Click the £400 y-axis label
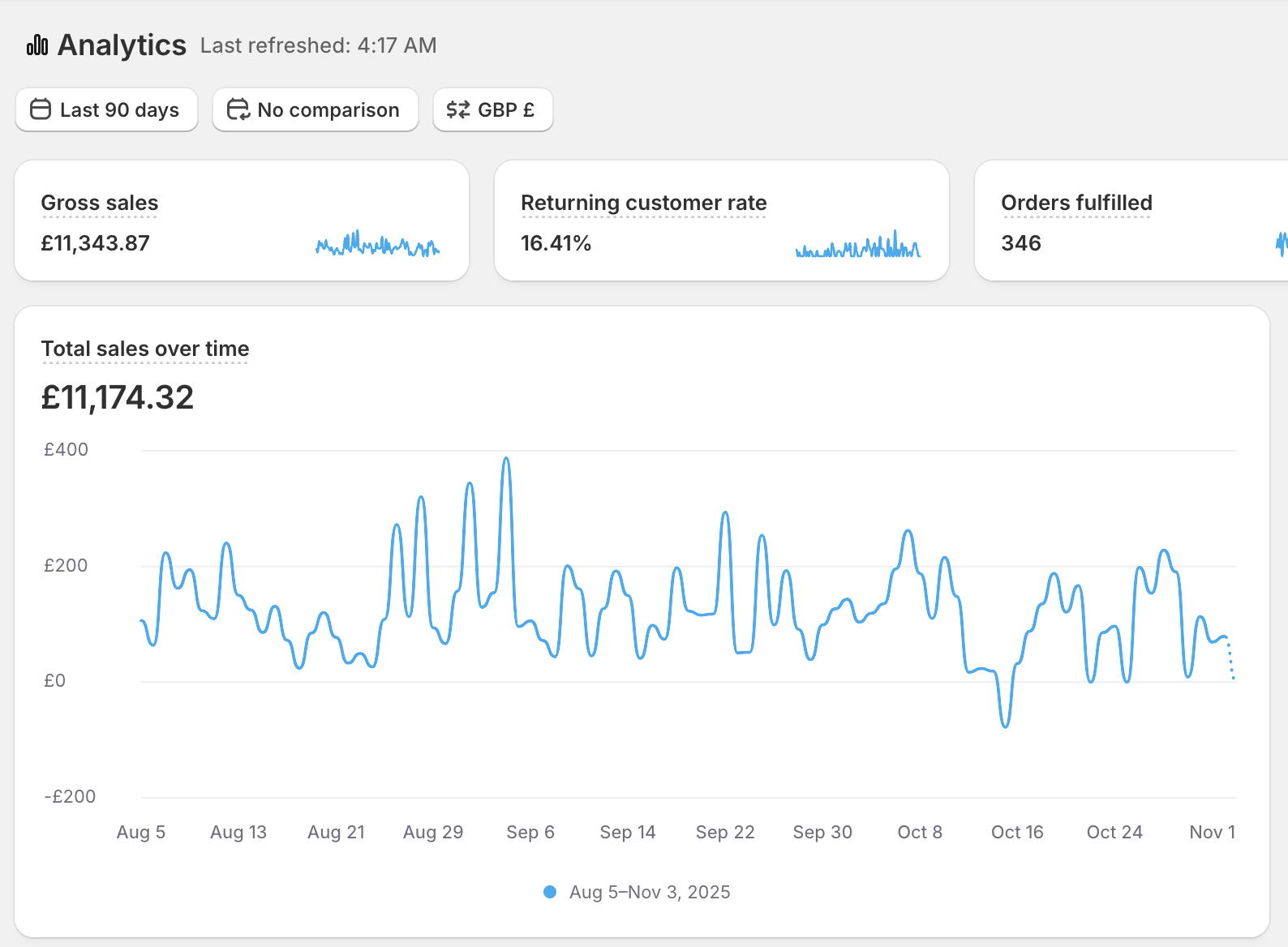Screen dimensions: 1288x947 pyautogui.click(x=67, y=449)
